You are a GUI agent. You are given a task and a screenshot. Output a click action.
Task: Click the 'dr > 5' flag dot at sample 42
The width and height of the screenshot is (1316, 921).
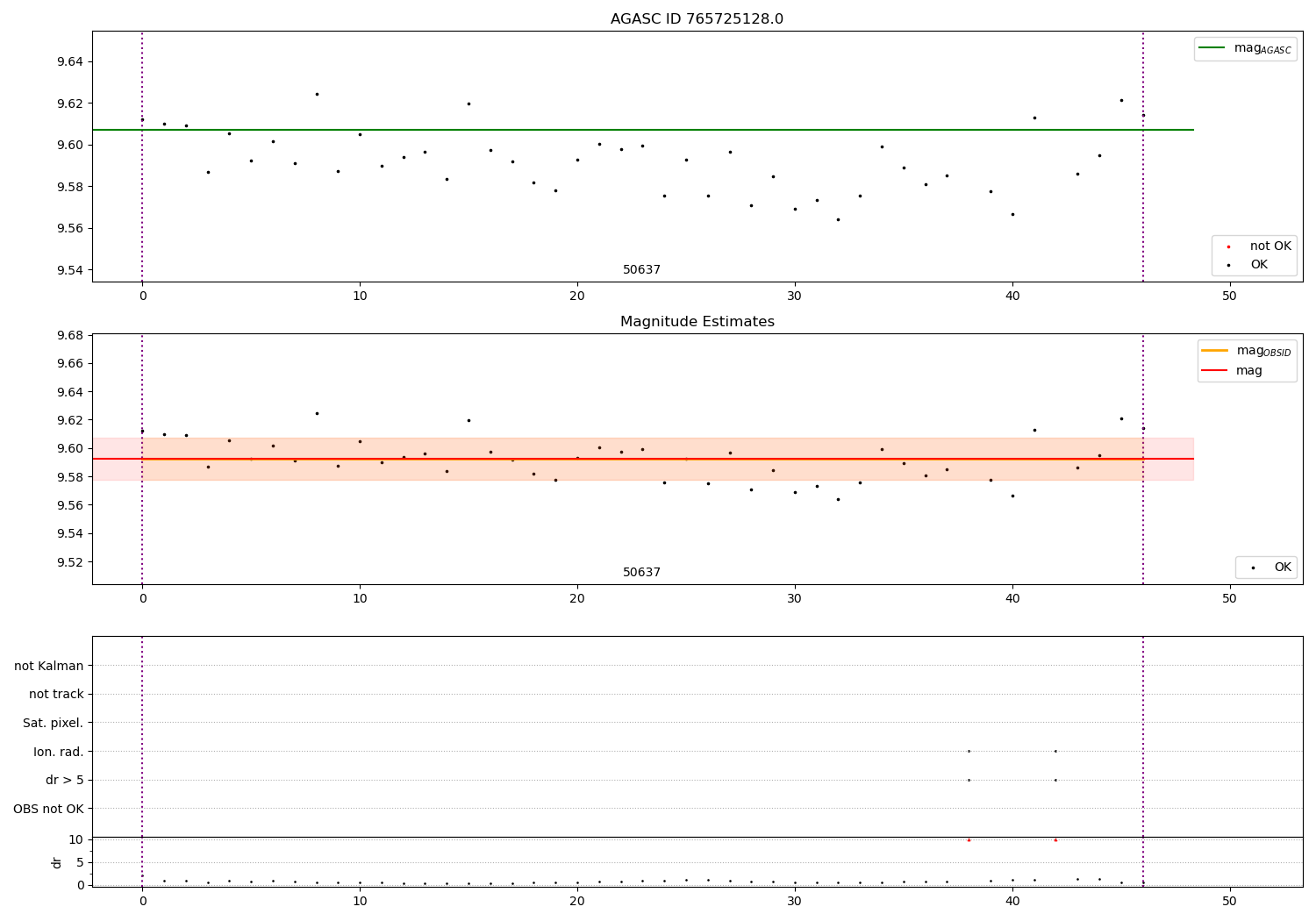coord(1055,780)
